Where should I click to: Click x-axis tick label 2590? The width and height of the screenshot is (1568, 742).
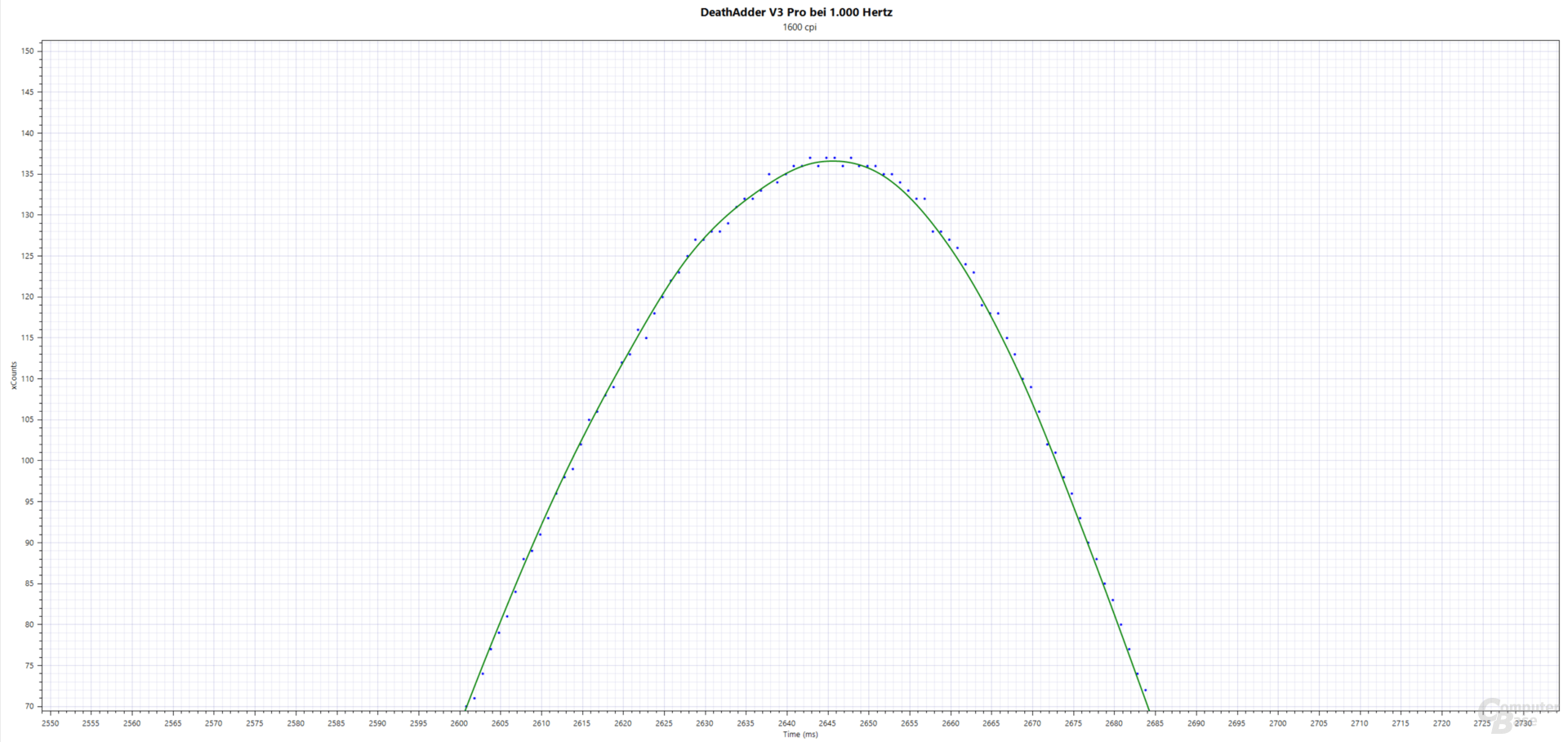pyautogui.click(x=377, y=723)
